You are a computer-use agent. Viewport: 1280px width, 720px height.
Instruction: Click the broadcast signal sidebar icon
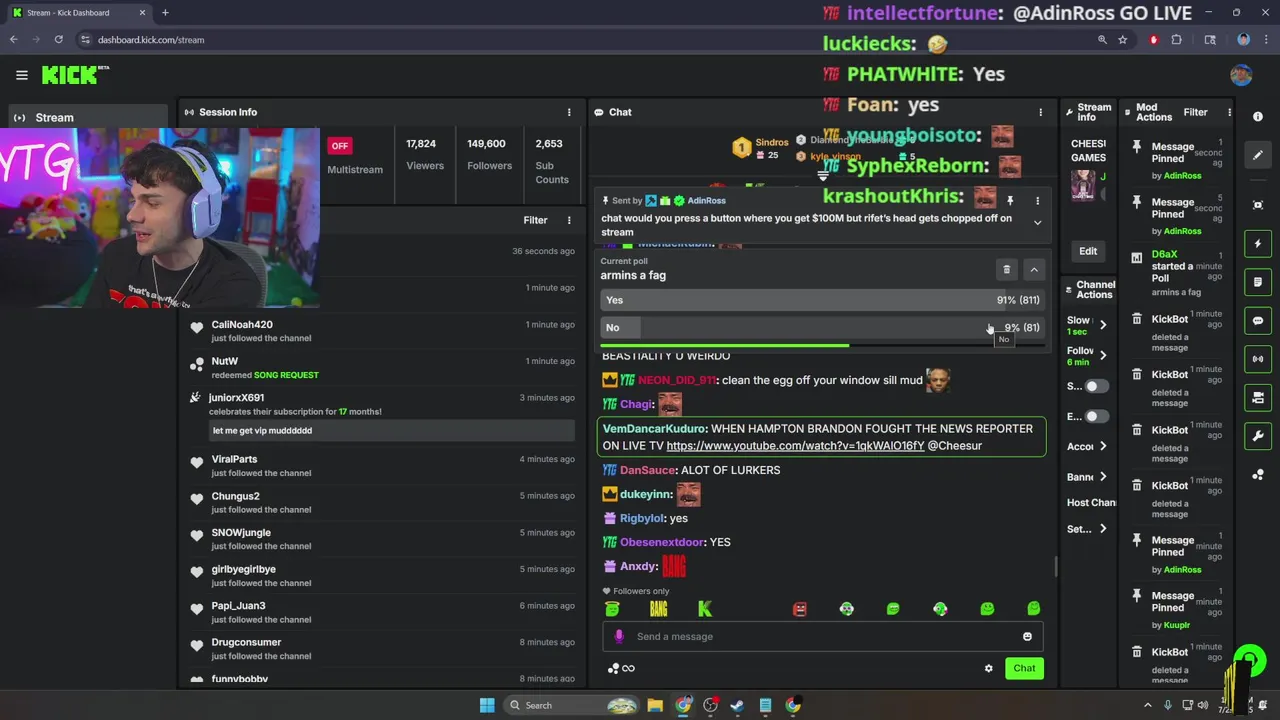point(1258,359)
